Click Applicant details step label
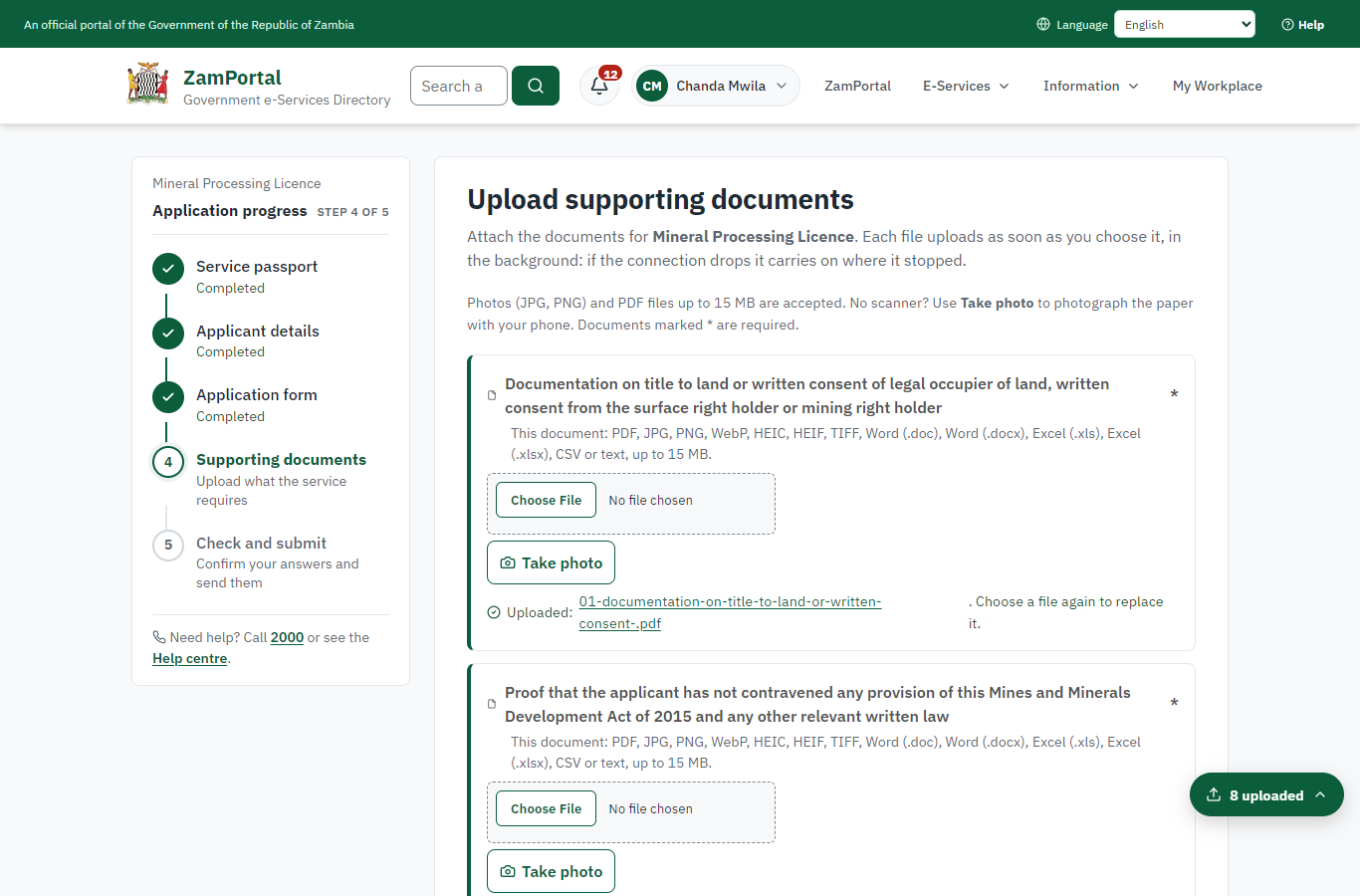Image resolution: width=1360 pixels, height=896 pixels. coord(258,331)
